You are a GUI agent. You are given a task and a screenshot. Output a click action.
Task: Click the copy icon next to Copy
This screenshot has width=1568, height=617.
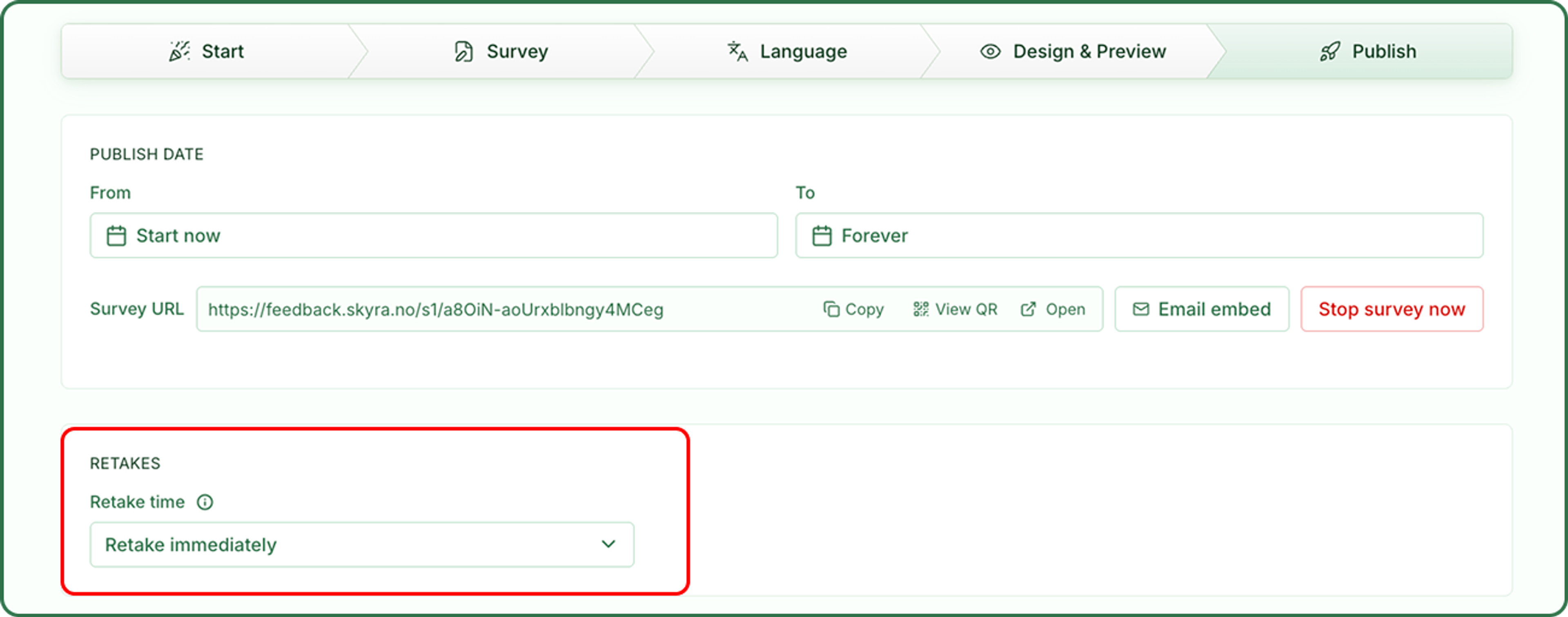tap(831, 309)
